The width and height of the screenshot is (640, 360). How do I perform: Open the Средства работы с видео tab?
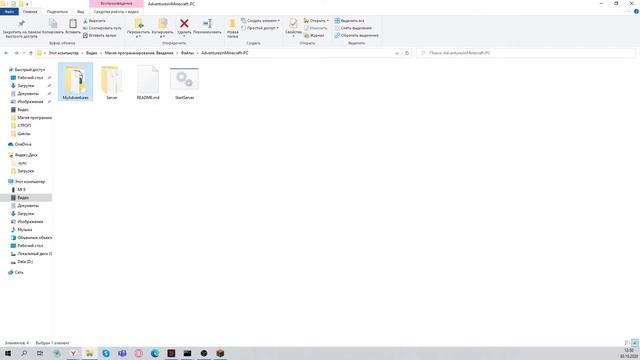click(x=116, y=12)
